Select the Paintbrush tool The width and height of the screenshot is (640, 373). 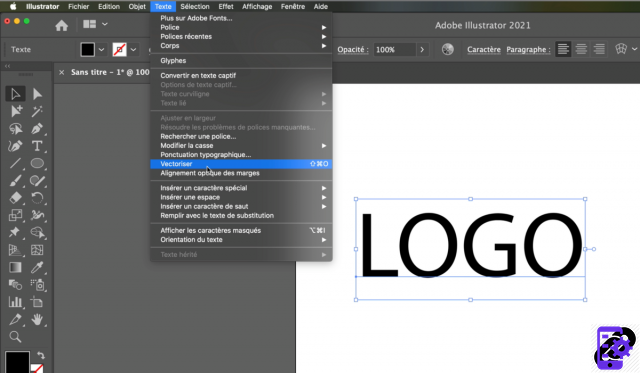(x=16, y=180)
